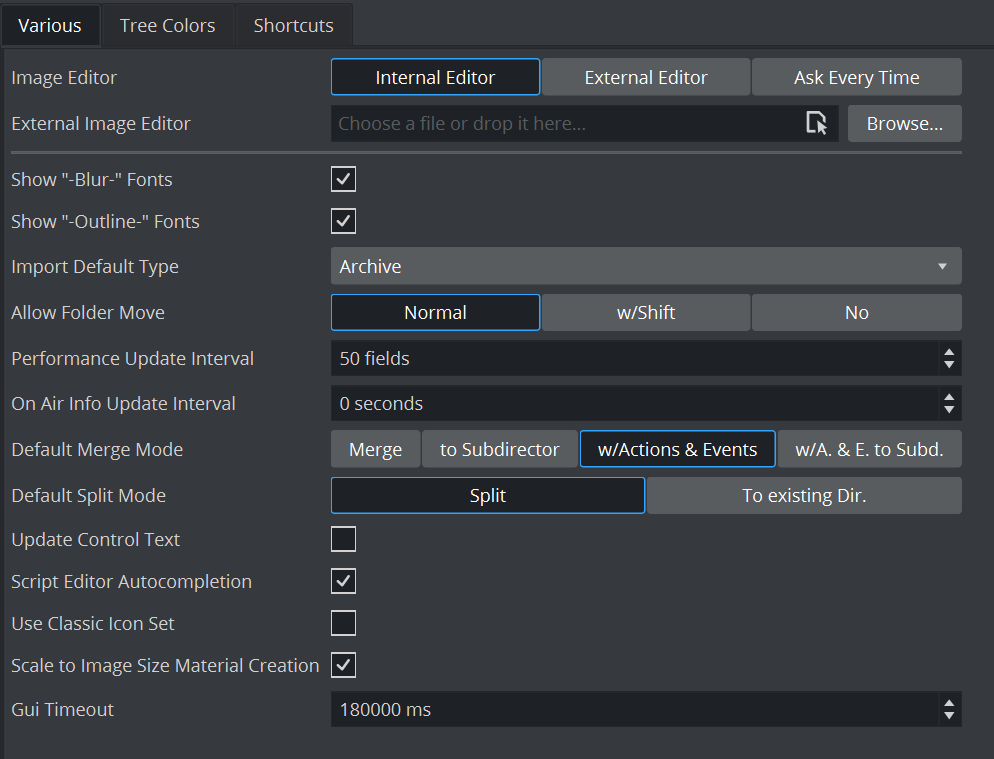This screenshot has height=759, width=994.
Task: Open the Import Default Type dropdown
Action: point(645,267)
